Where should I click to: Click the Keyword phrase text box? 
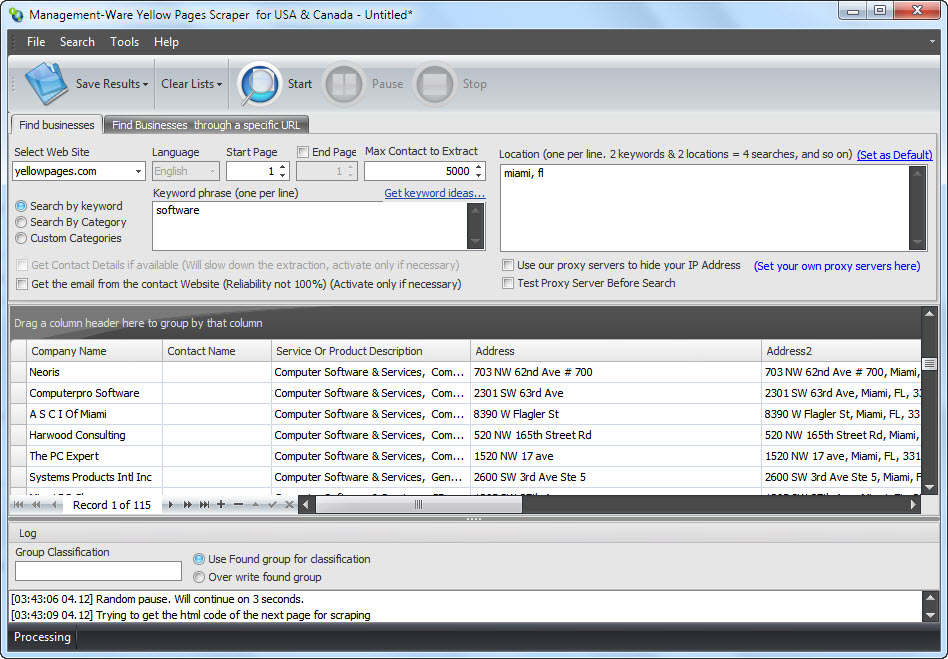pos(310,226)
